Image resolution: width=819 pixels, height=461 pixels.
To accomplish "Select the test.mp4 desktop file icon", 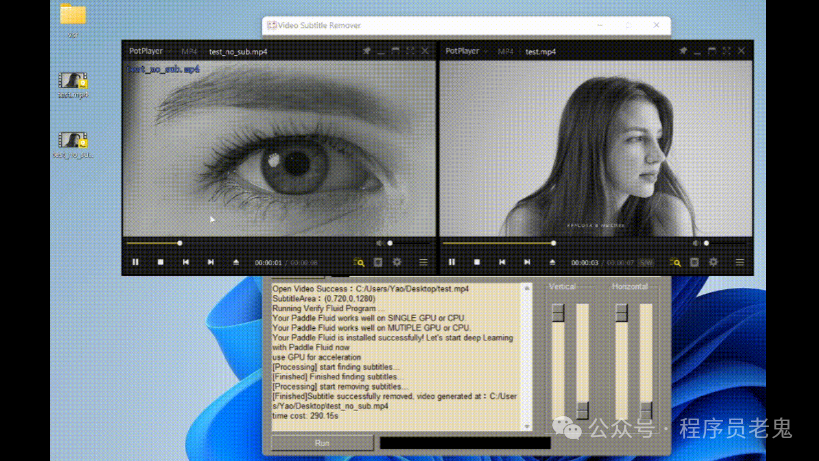I will tap(73, 80).
